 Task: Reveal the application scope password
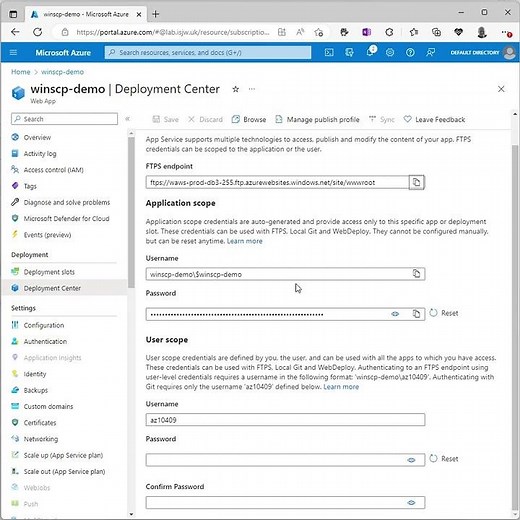395,314
